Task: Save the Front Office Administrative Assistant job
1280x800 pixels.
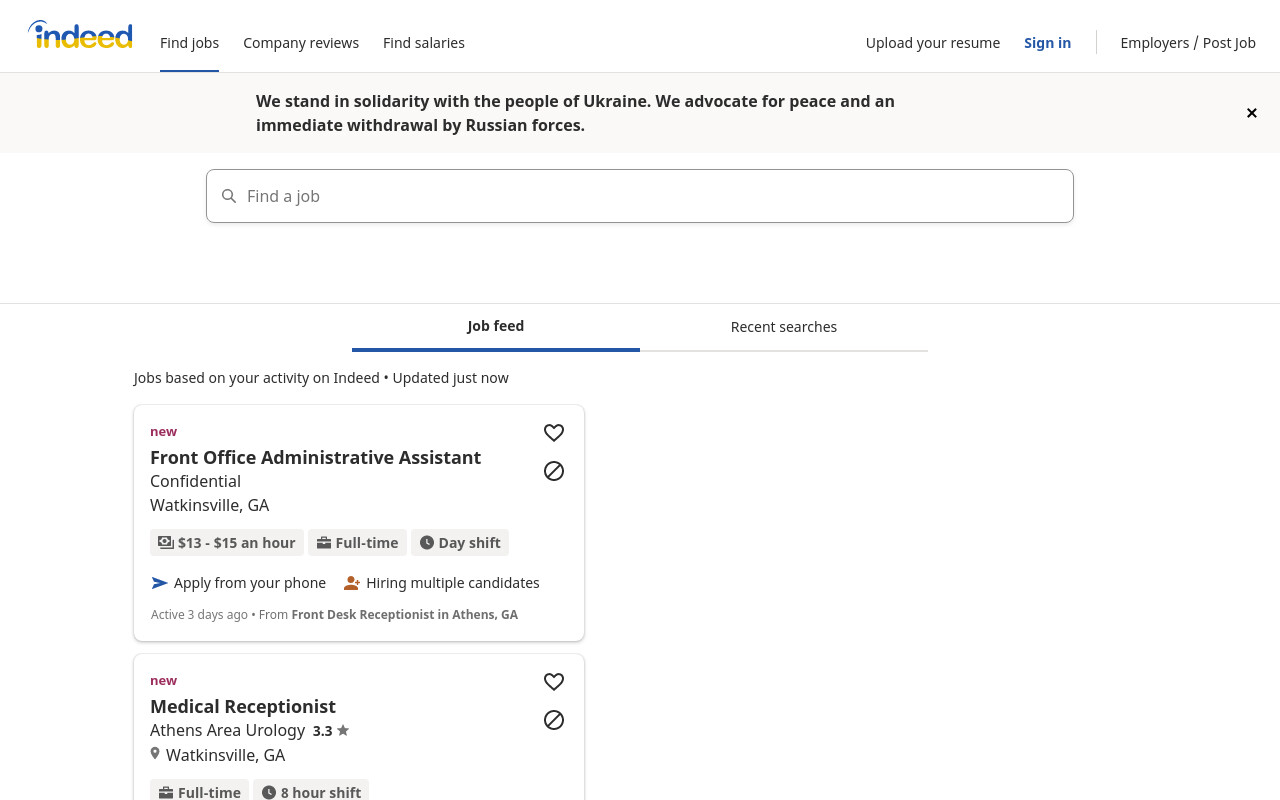Action: (554, 433)
